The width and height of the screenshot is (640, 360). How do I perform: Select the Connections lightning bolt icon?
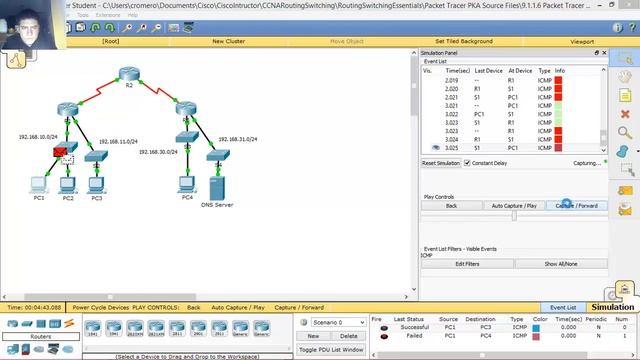[x=69, y=323]
